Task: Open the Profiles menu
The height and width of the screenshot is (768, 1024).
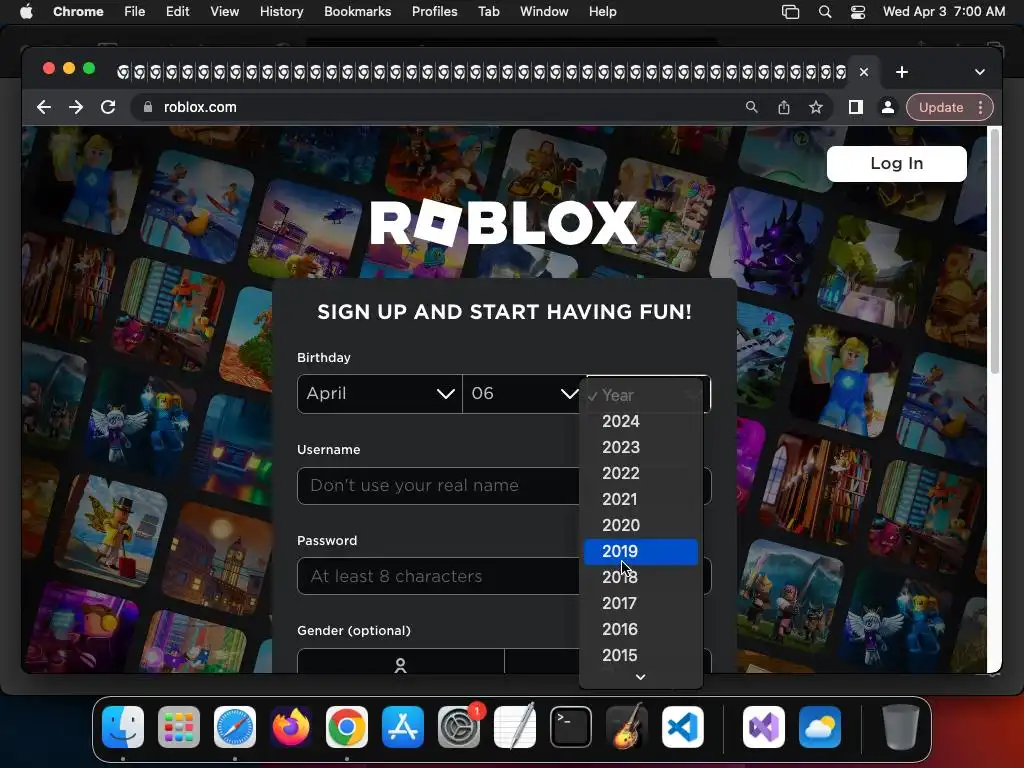Action: click(x=434, y=12)
